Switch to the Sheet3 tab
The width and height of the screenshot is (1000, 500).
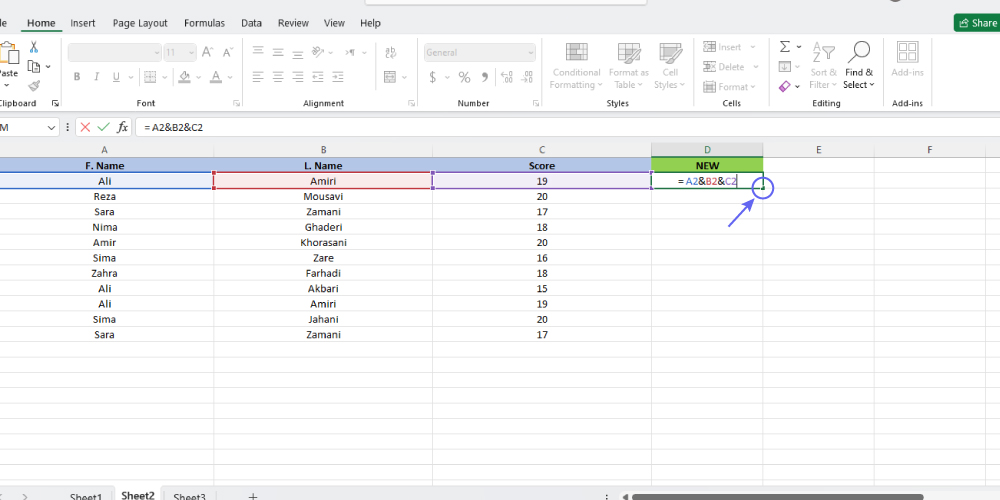pos(189,496)
